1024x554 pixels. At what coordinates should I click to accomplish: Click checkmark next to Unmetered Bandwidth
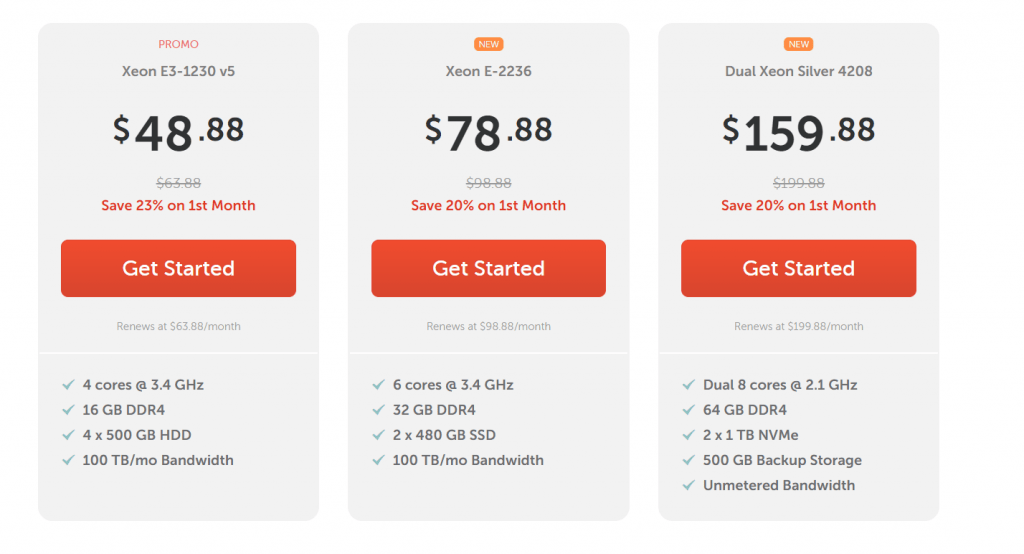pos(688,485)
